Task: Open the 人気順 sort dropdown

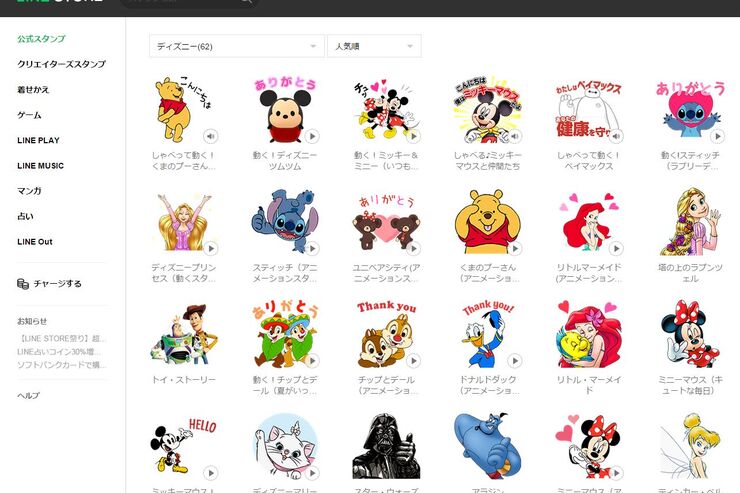Action: coord(374,46)
